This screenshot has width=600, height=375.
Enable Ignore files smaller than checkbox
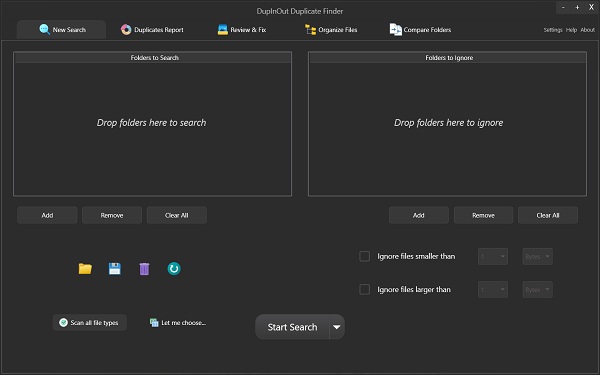(364, 256)
